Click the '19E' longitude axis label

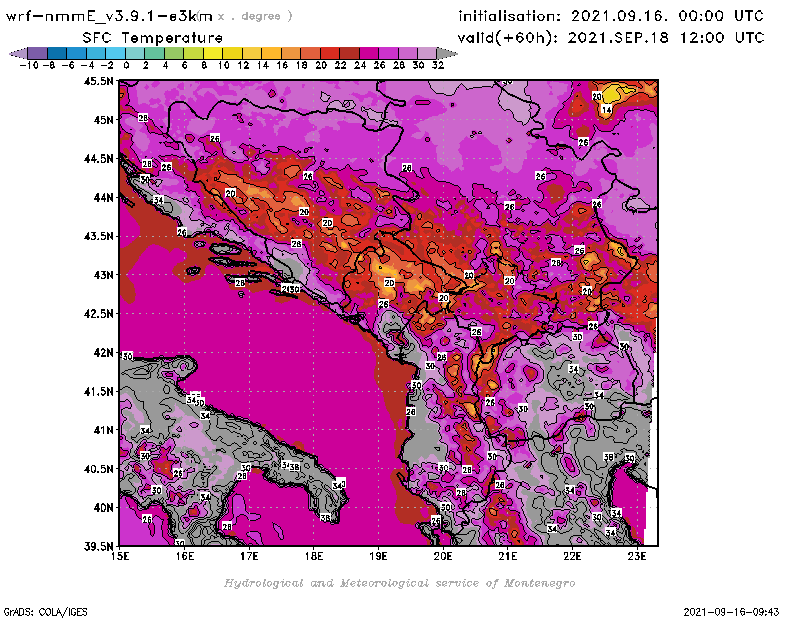[379, 556]
